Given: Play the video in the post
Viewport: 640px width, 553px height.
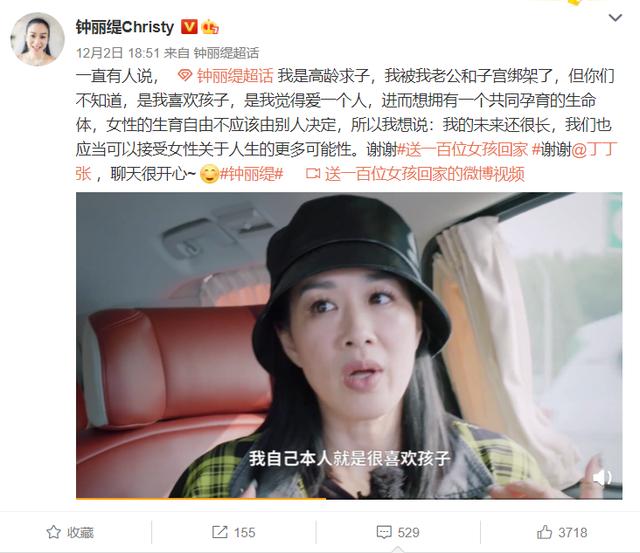Looking at the screenshot, I should coord(349,345).
